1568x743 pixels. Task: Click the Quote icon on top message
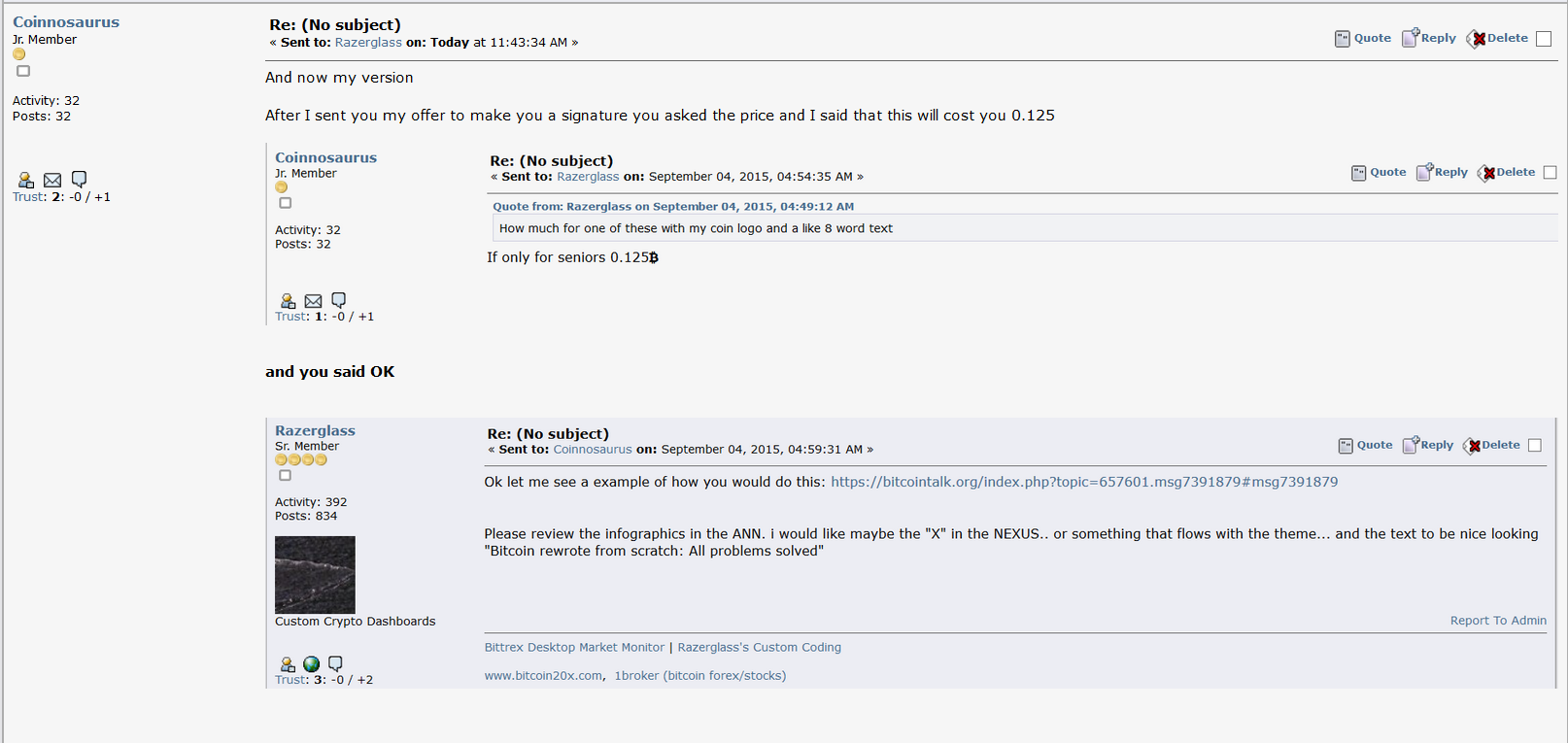1363,39
